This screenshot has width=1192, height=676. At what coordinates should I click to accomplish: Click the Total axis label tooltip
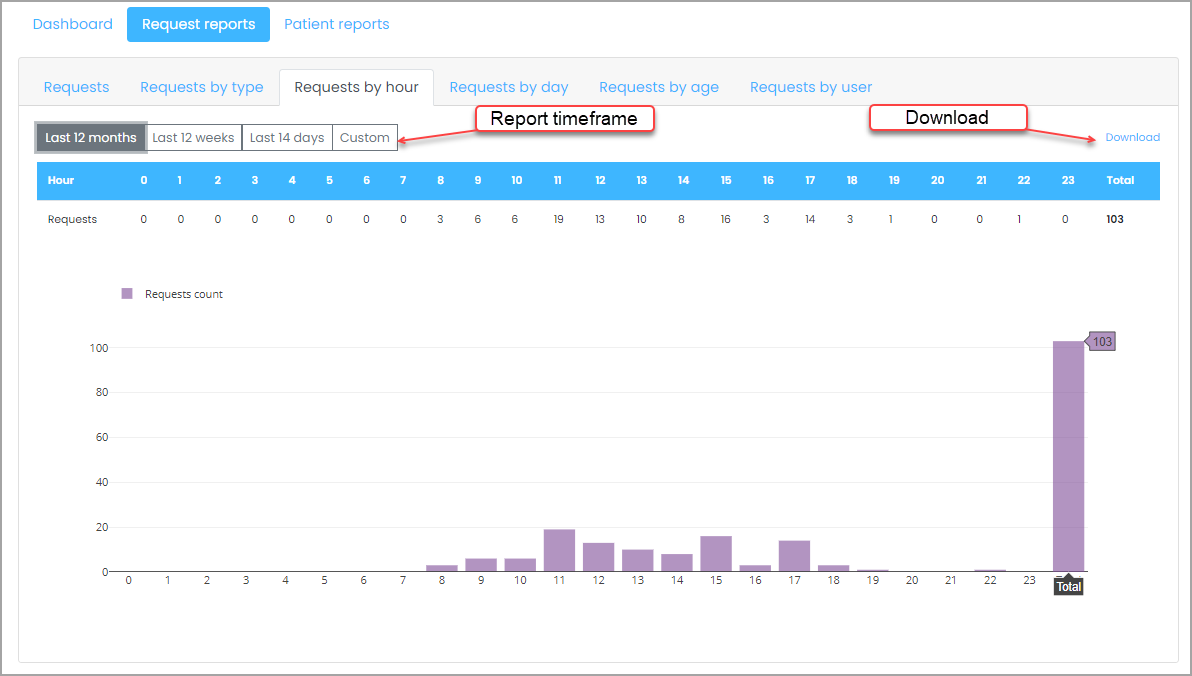click(1068, 586)
